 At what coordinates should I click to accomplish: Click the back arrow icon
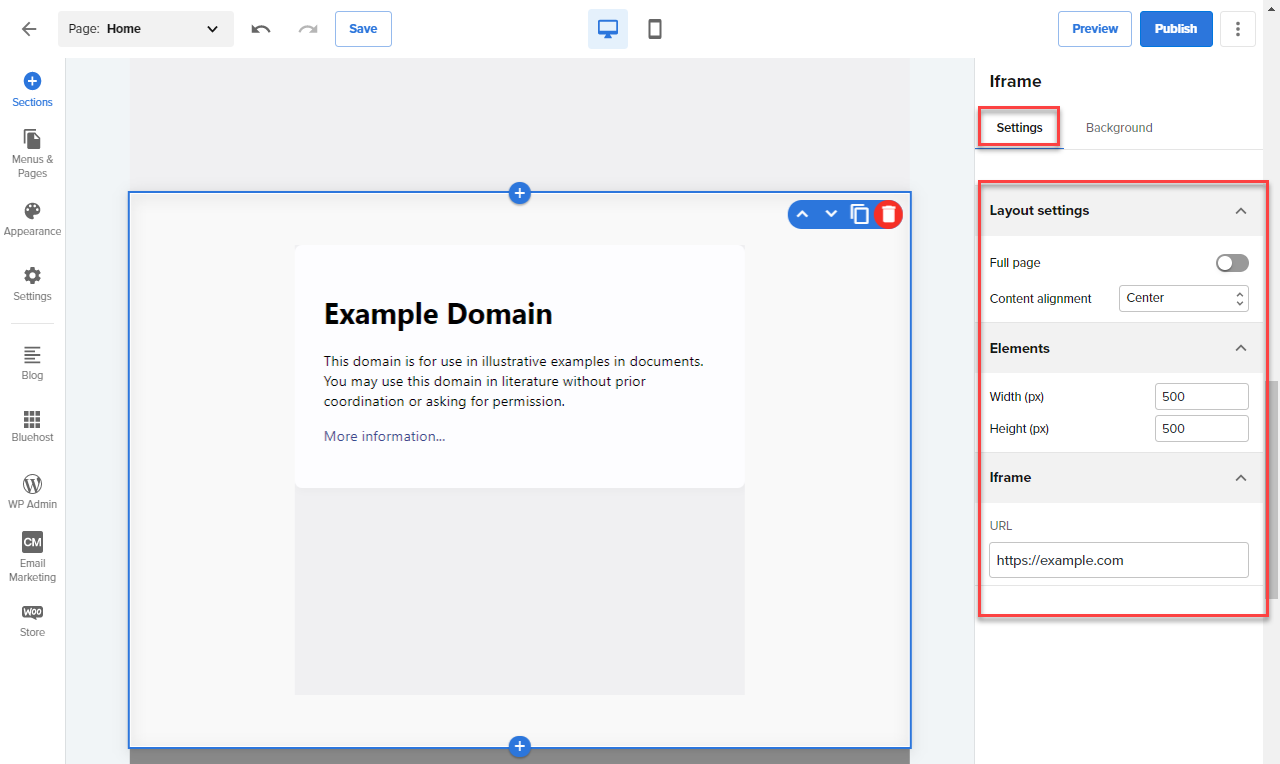point(29,29)
